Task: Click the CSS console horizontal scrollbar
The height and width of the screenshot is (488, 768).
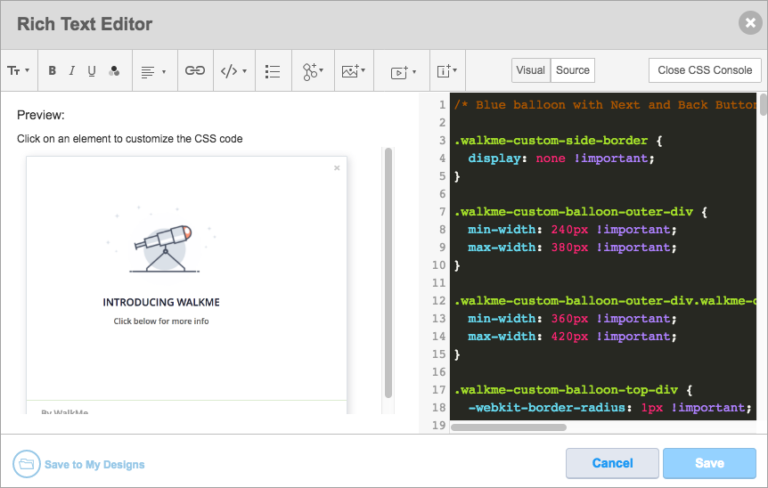Action: (508, 427)
